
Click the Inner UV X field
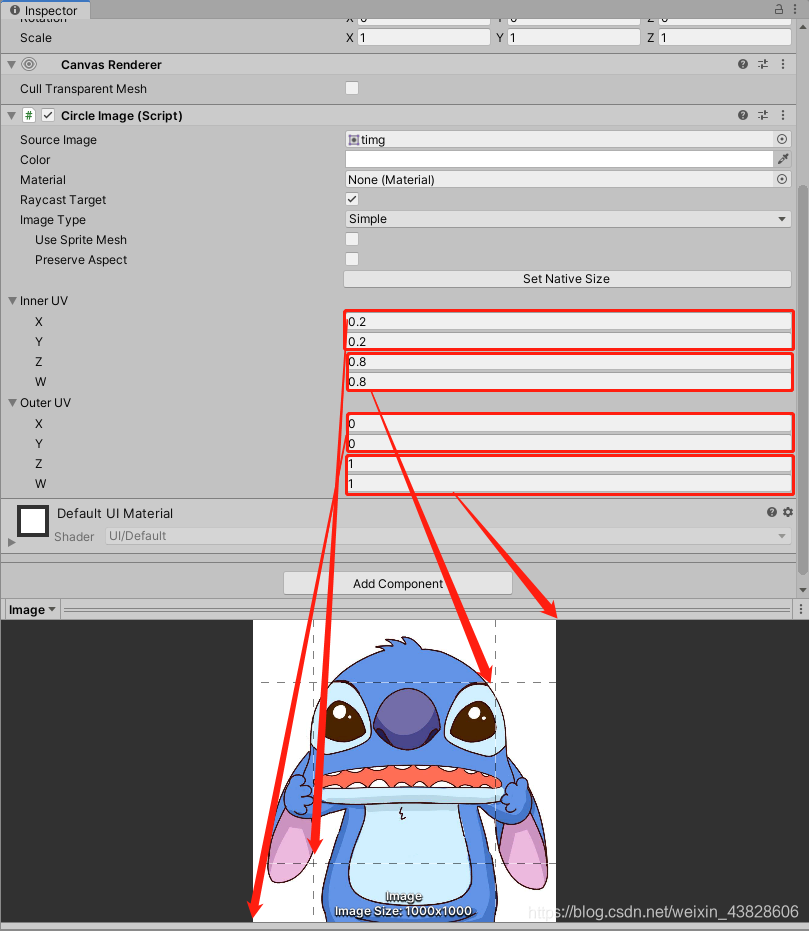point(568,321)
